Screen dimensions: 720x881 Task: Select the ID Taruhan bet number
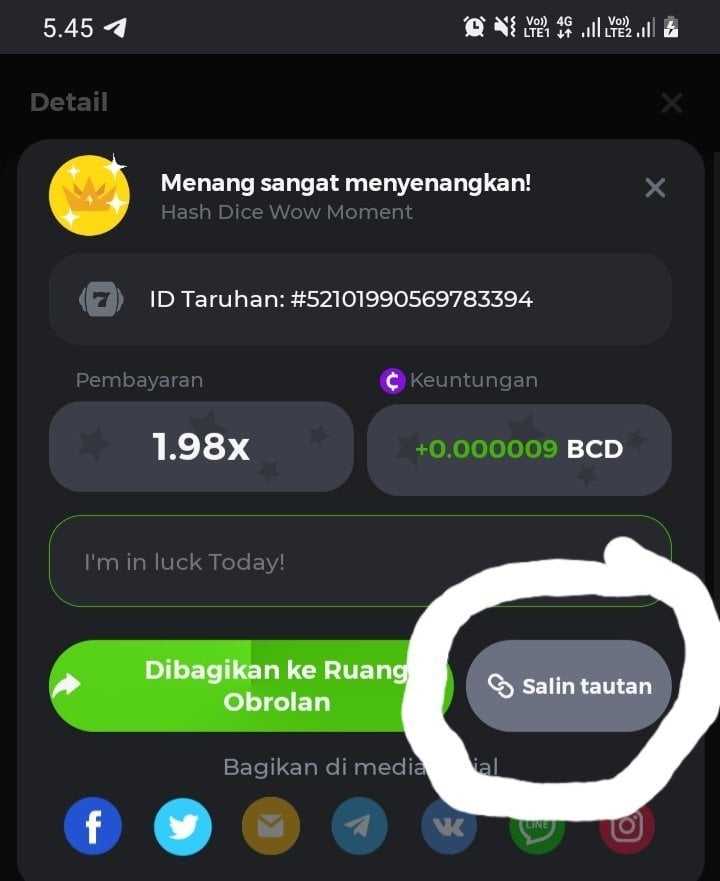coord(411,299)
